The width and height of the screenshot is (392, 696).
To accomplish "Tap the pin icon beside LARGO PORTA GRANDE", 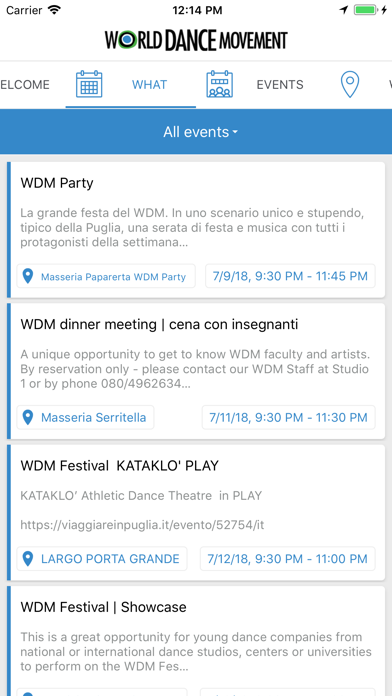I will pos(28,559).
